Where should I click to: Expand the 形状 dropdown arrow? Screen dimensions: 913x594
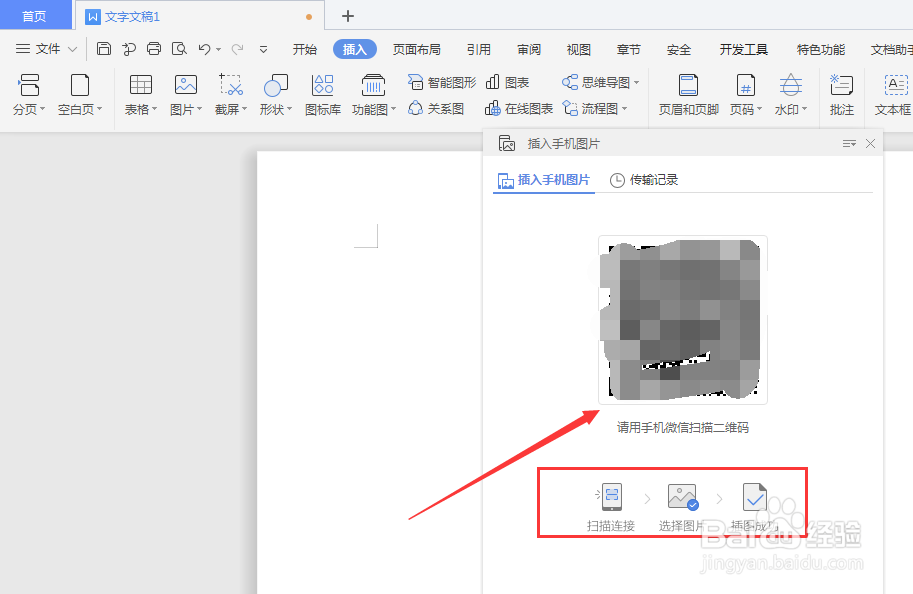(x=289, y=109)
